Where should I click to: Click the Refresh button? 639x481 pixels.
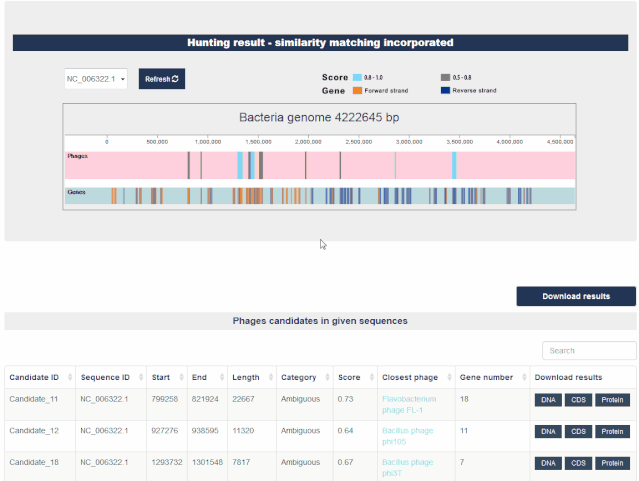[x=162, y=79]
